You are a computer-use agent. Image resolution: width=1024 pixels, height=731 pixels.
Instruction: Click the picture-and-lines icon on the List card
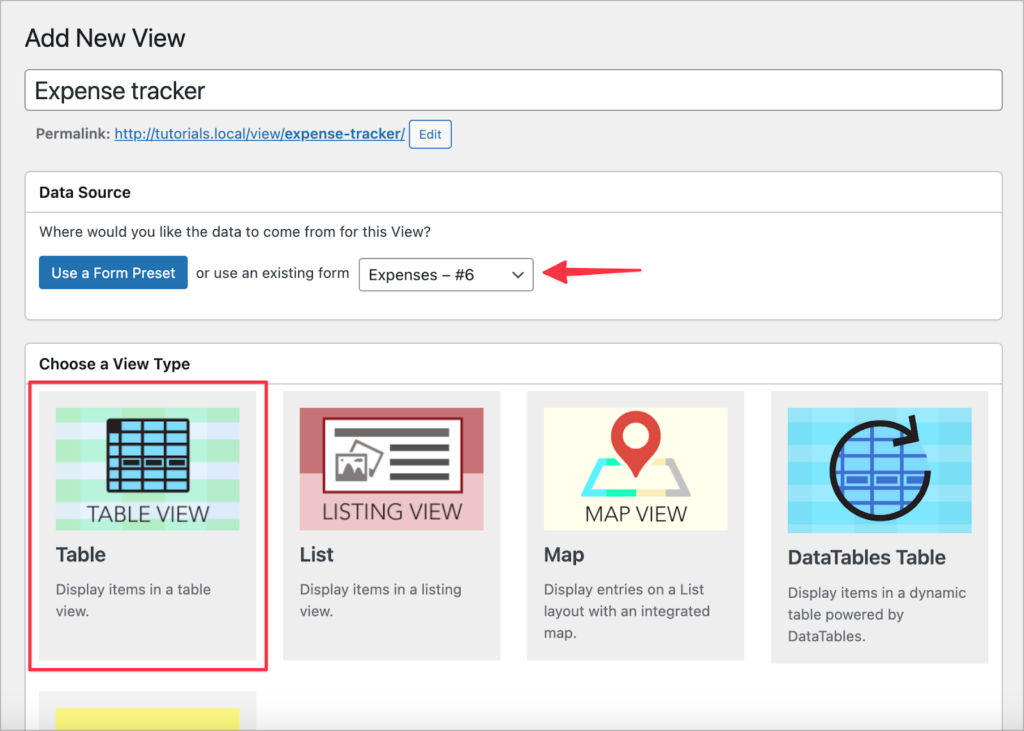coord(391,460)
